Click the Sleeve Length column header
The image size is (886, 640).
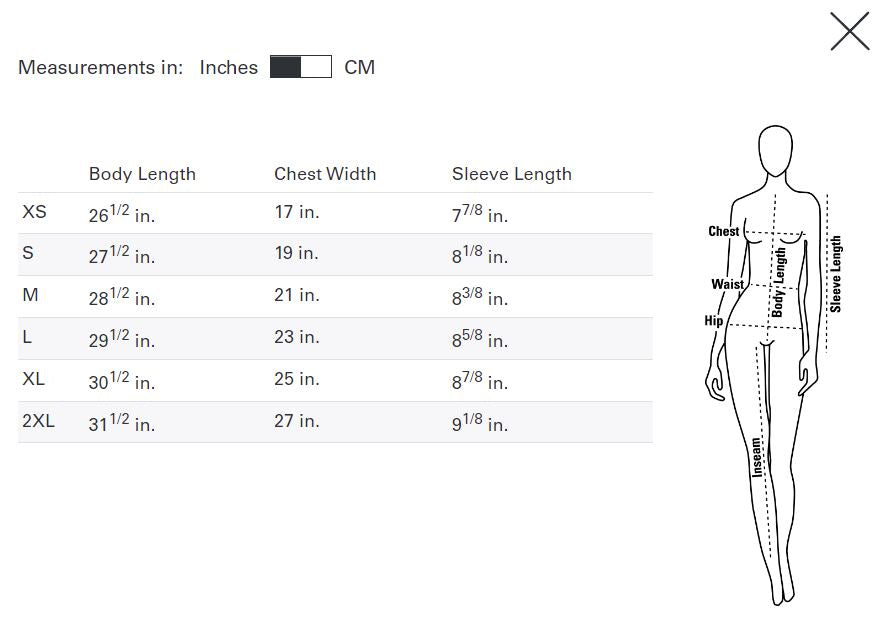[511, 174]
